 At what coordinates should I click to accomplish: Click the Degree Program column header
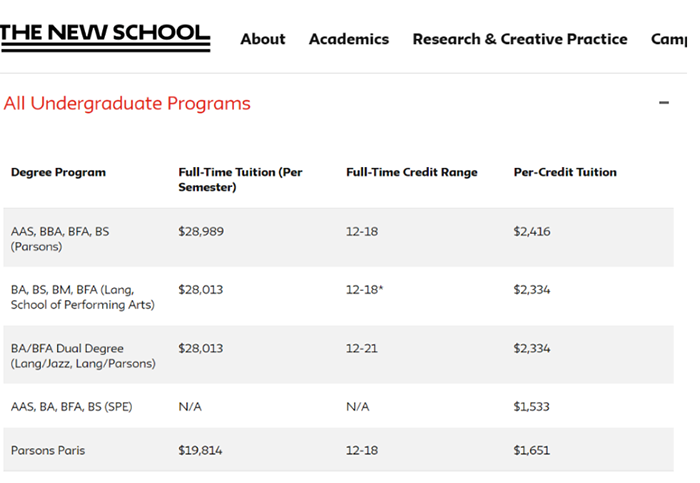[58, 172]
